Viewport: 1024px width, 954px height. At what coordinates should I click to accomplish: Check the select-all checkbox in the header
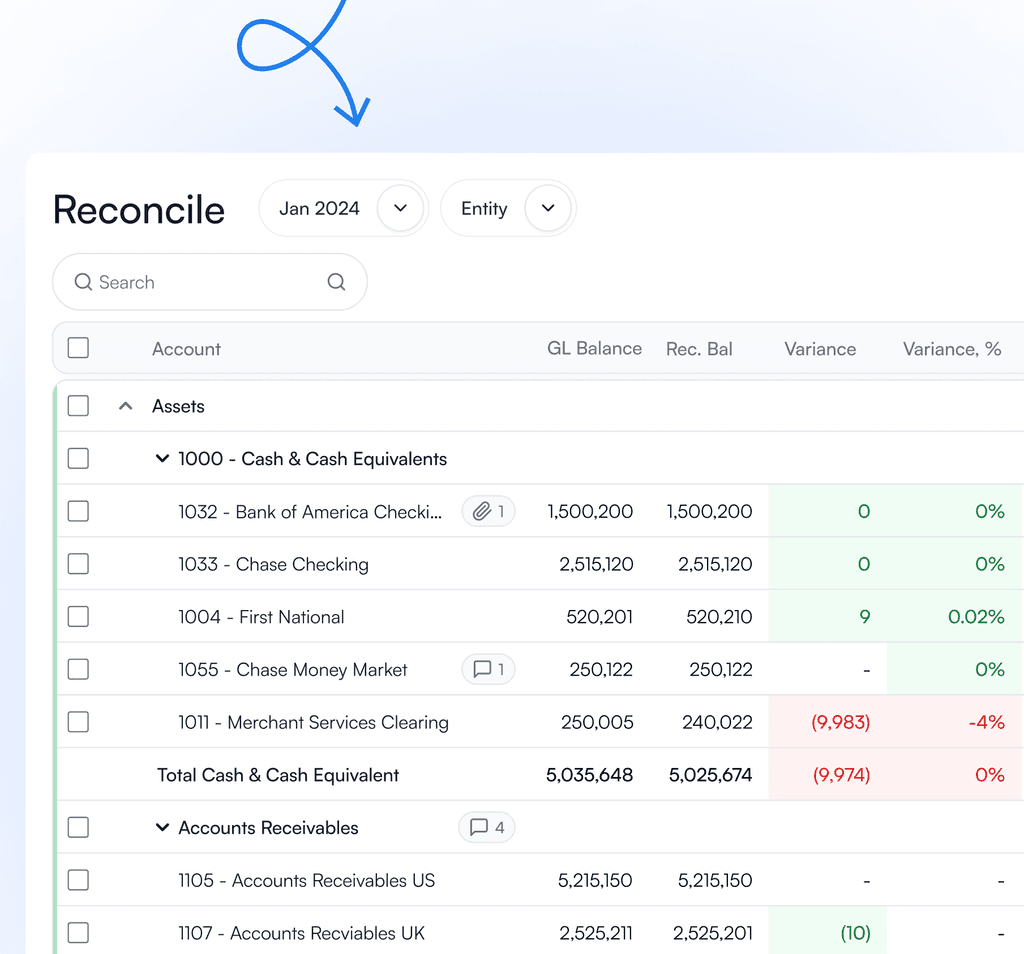click(x=77, y=347)
